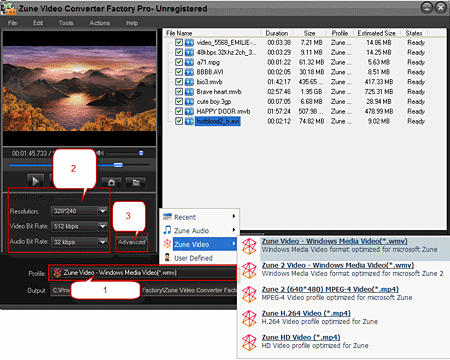Take a snapshot with the camera icon
Image resolution: width=450 pixels, height=360 pixels.
112,182
